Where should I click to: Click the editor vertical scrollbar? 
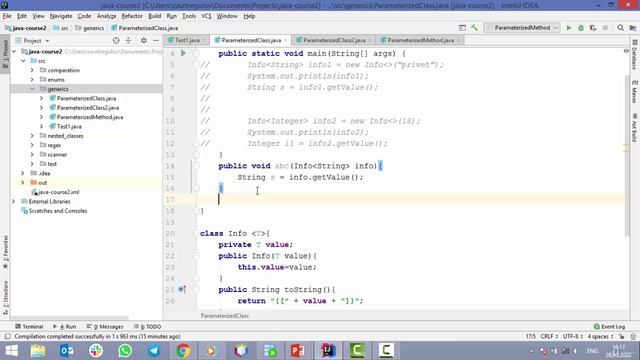(x=626, y=155)
